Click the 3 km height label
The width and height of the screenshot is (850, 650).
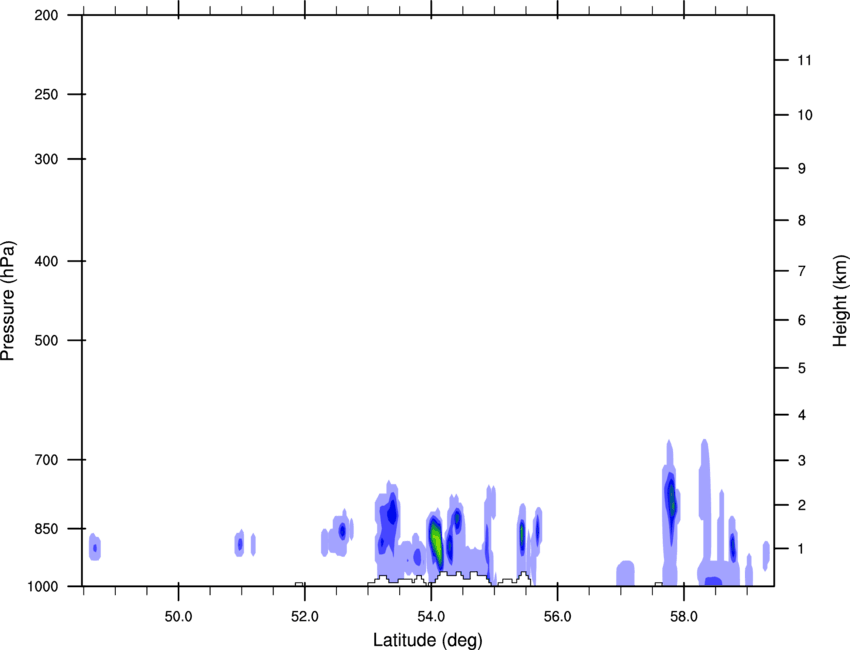[802, 460]
